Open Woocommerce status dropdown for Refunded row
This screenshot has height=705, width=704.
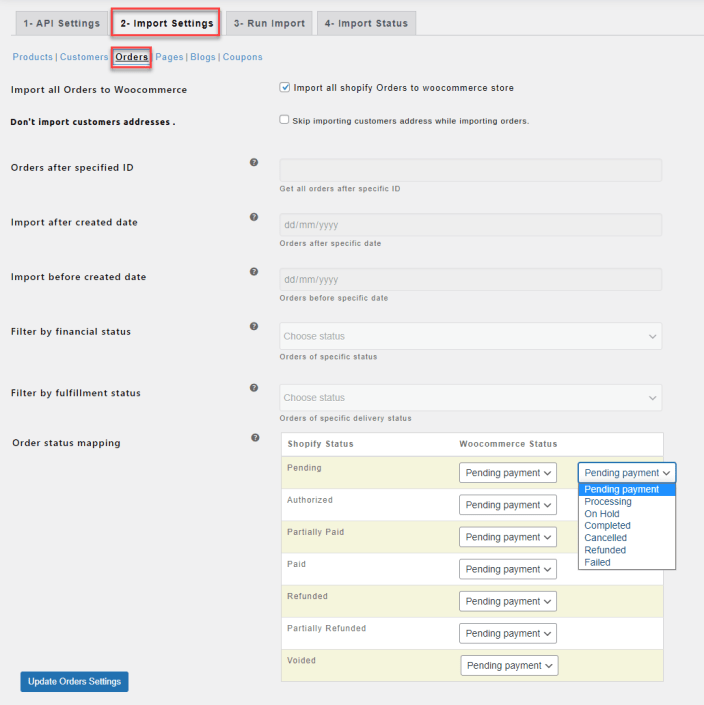click(508, 601)
